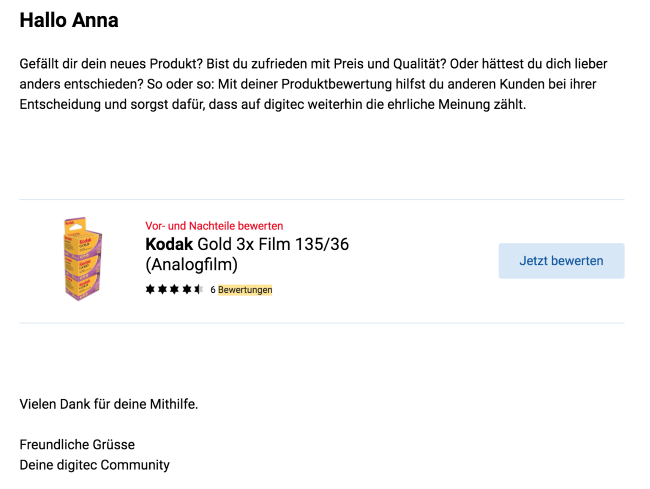Click the 'Hallo Anna' greeting heading
650x489 pixels.
68,20
